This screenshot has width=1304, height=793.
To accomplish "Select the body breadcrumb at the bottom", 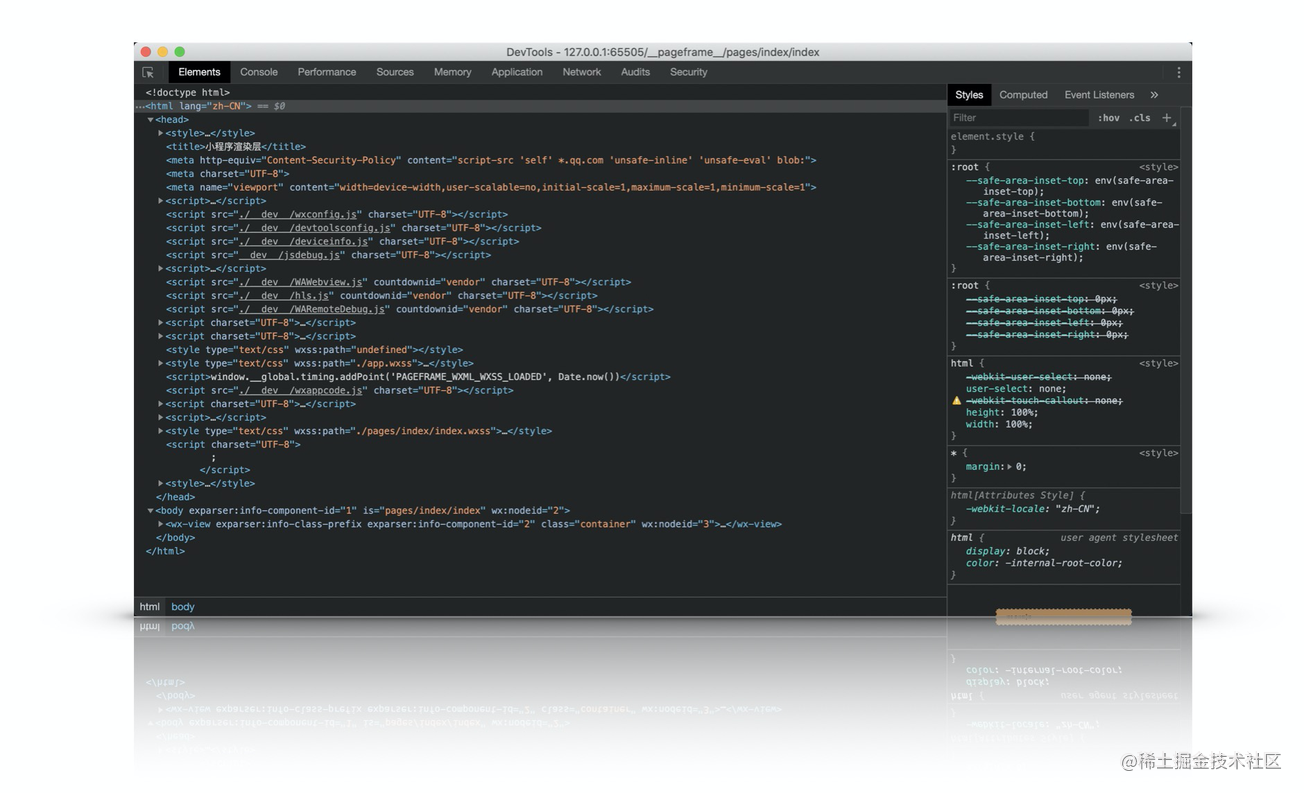I will point(183,607).
